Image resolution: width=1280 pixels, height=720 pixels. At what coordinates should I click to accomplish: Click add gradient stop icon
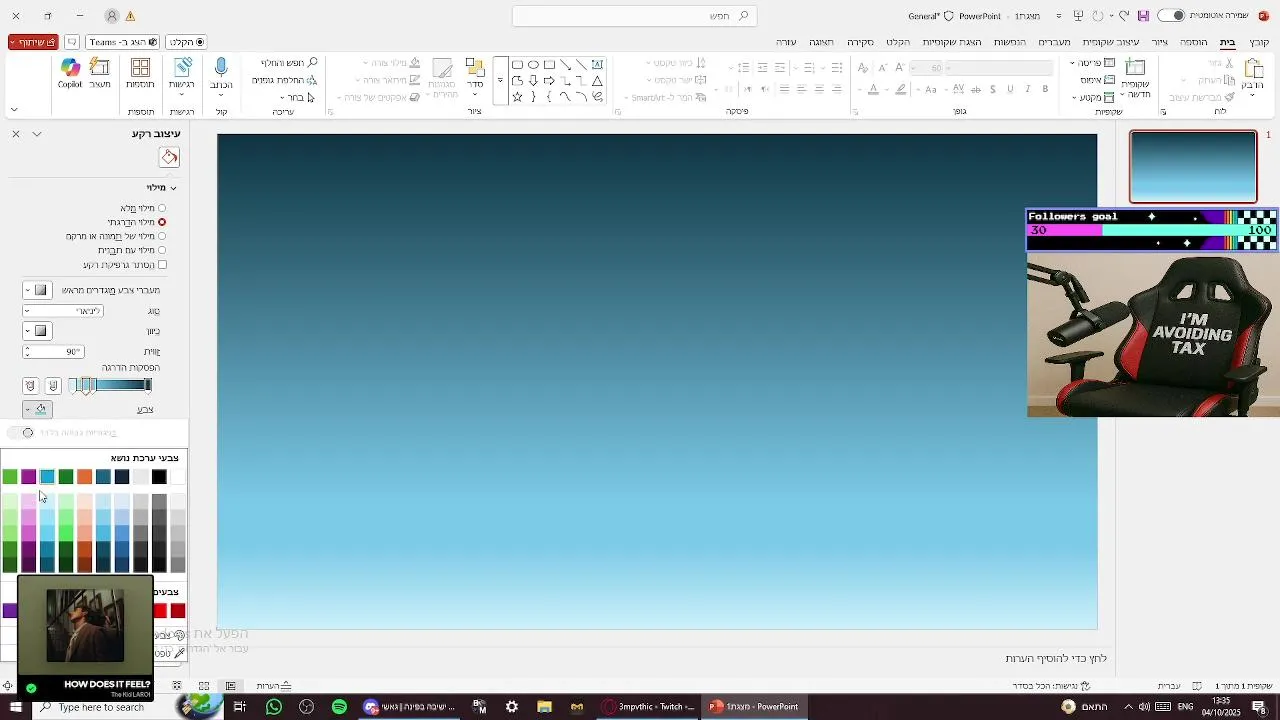tap(53, 386)
